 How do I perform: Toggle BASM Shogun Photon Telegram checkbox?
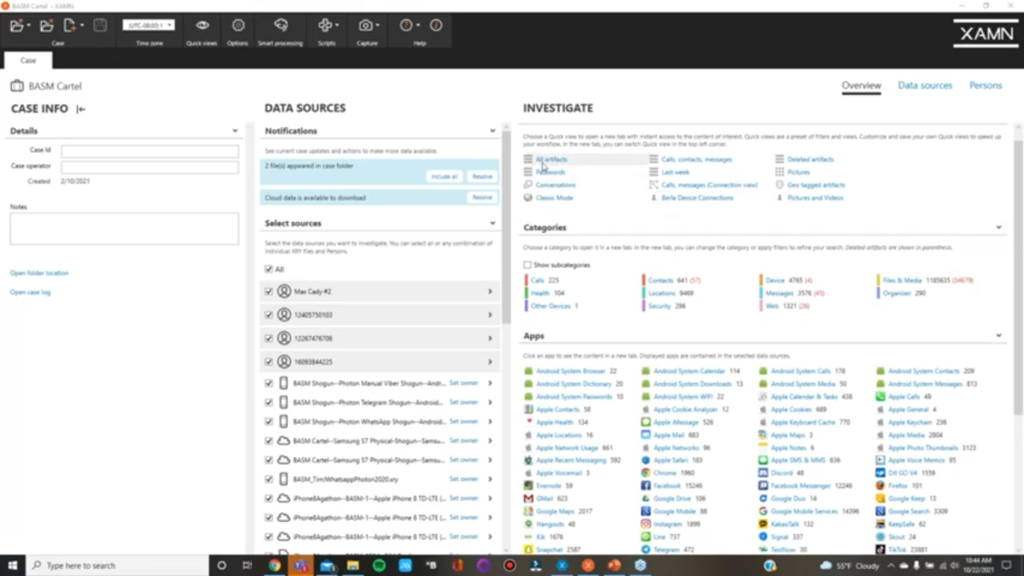point(268,402)
